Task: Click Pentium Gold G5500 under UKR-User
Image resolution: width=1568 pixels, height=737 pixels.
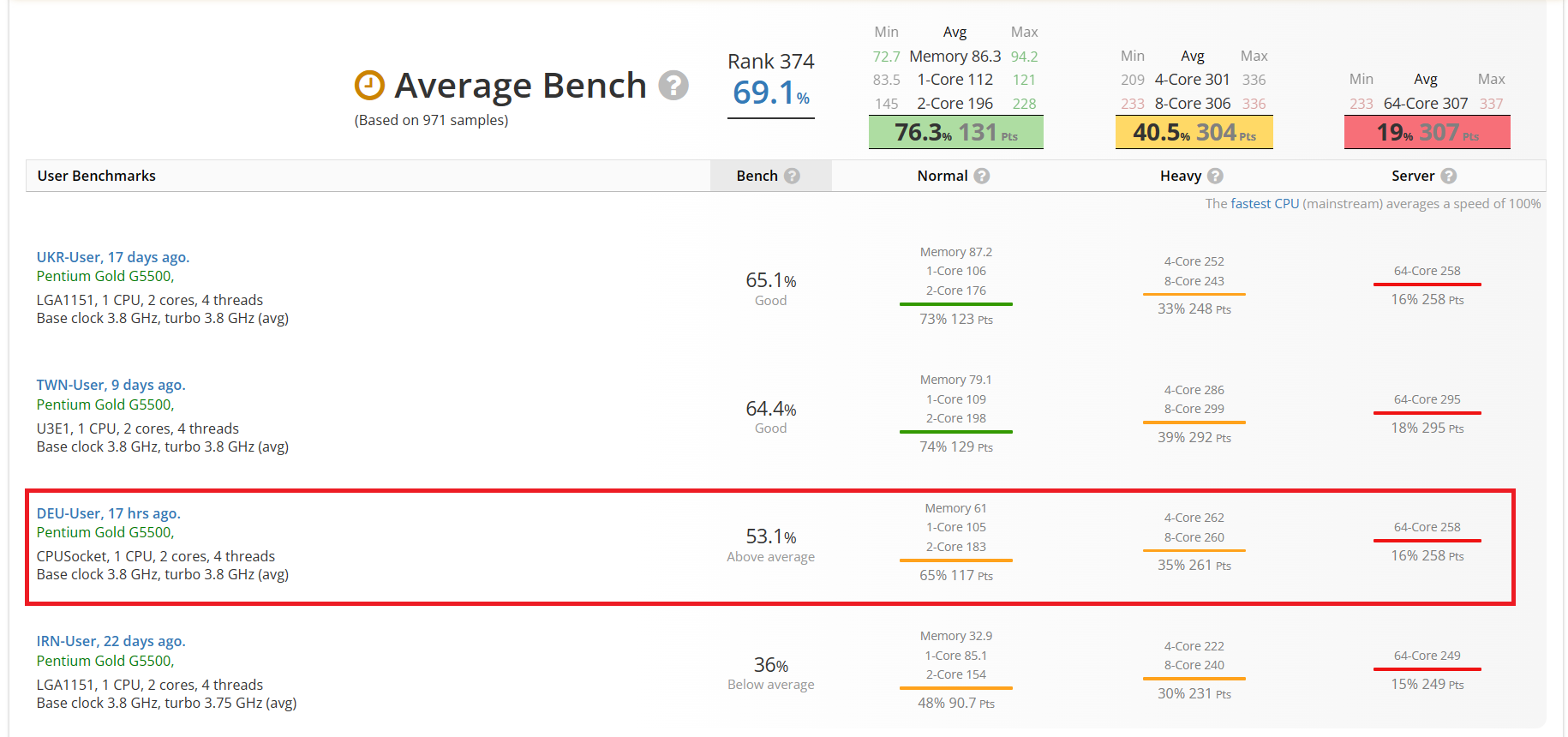Action: 105,276
